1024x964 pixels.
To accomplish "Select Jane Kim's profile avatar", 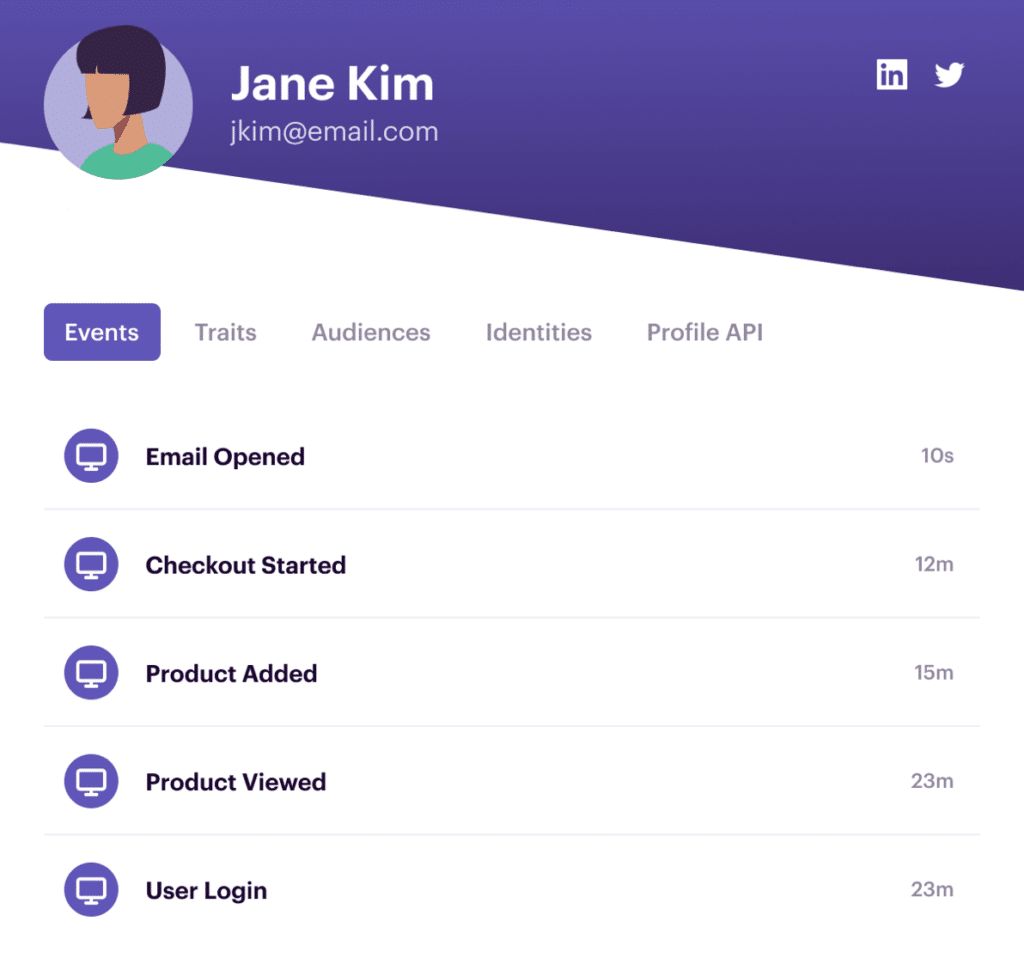I will [x=118, y=103].
